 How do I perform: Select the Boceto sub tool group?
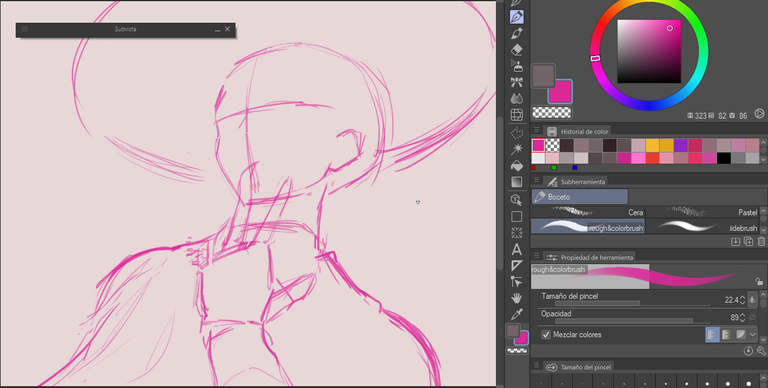coord(579,197)
